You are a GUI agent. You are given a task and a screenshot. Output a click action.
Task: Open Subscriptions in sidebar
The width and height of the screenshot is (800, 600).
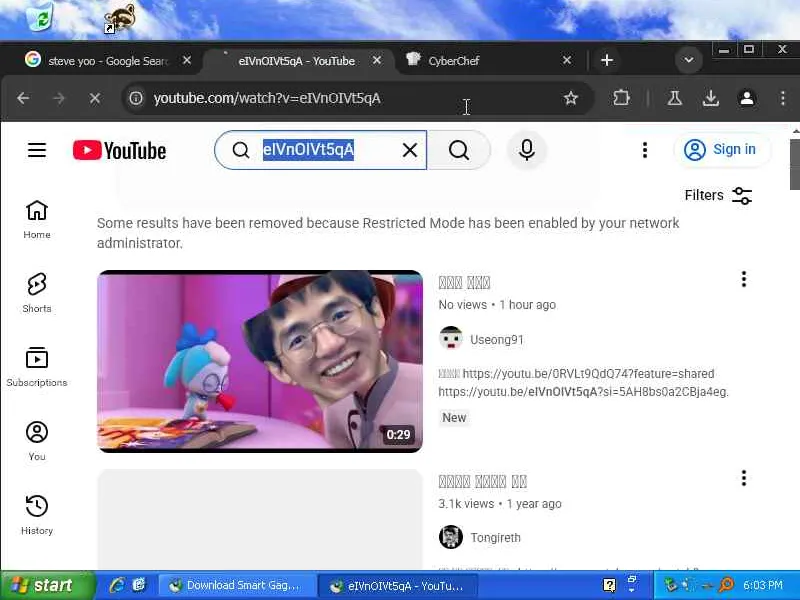37,367
